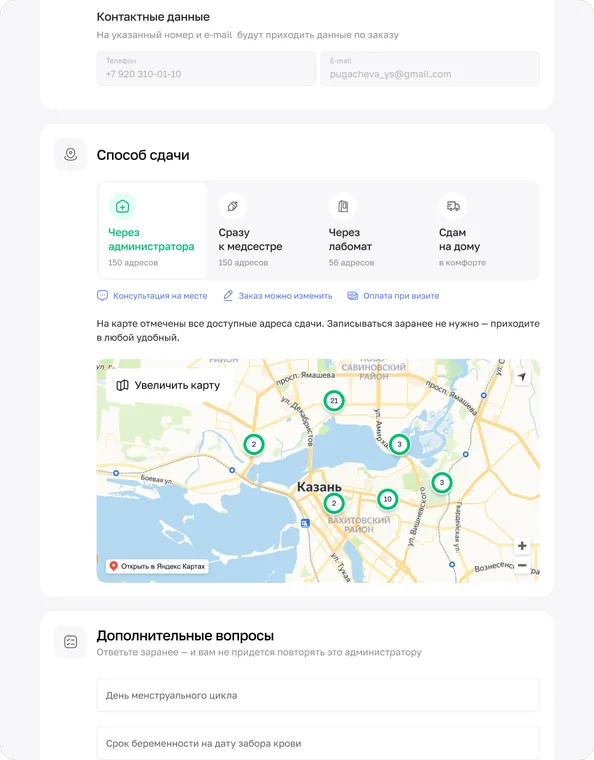Click the Ново-Савиновский район map label
Image resolution: width=594 pixels, height=760 pixels.
(x=373, y=369)
